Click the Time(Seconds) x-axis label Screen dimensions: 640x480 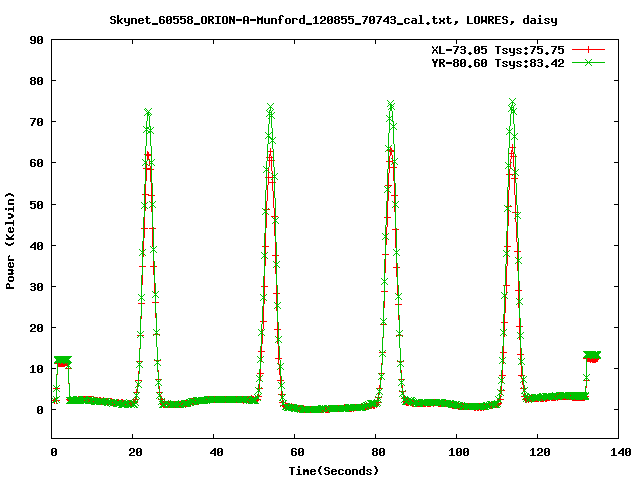[333, 471]
